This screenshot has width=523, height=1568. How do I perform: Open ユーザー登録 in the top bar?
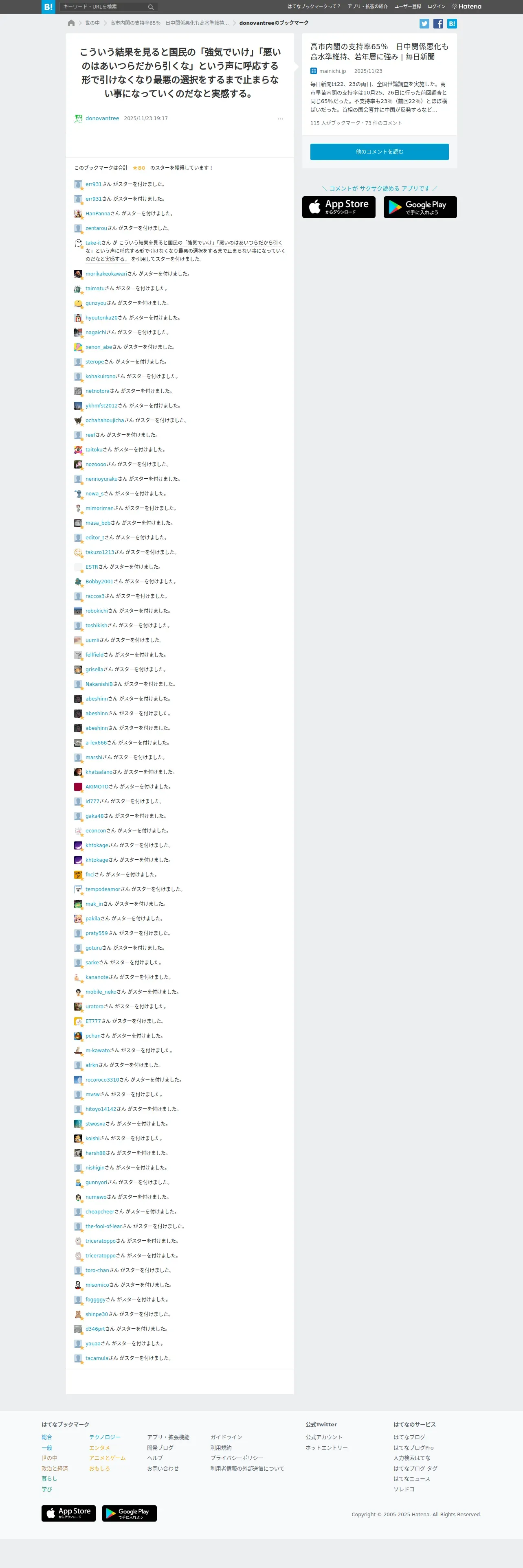pos(407,7)
